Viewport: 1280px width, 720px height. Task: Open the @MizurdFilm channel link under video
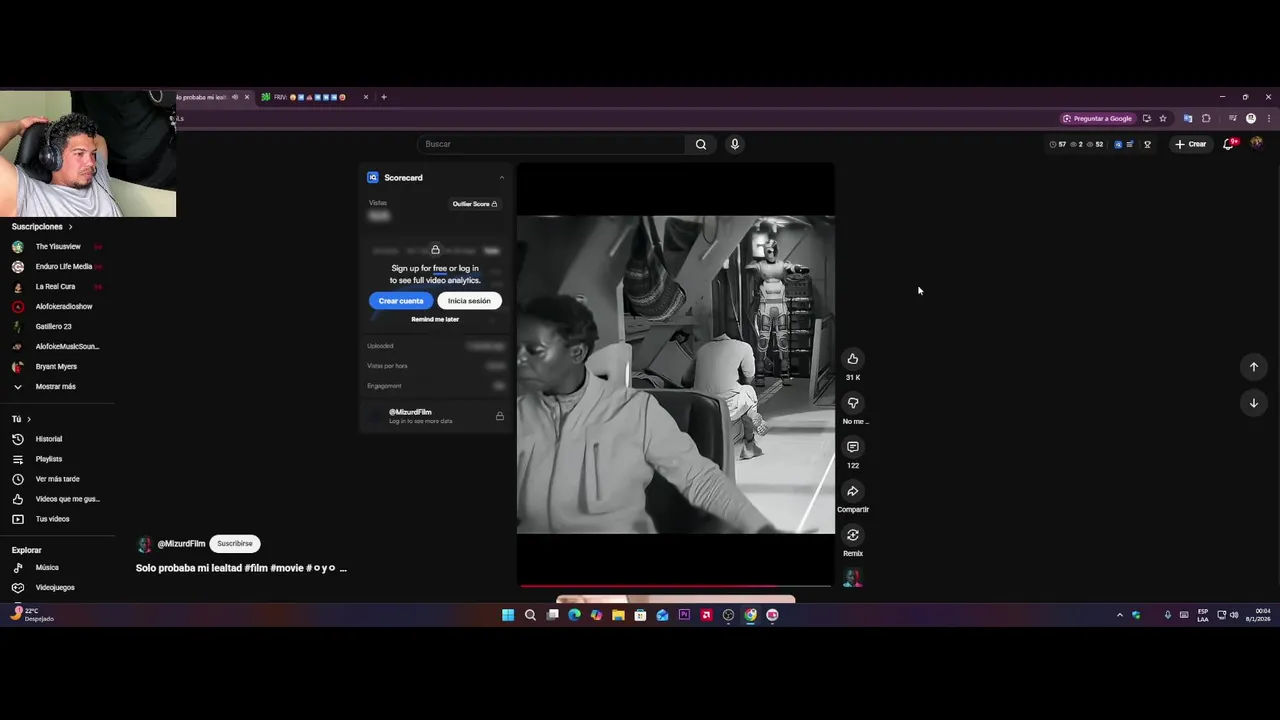tap(181, 544)
